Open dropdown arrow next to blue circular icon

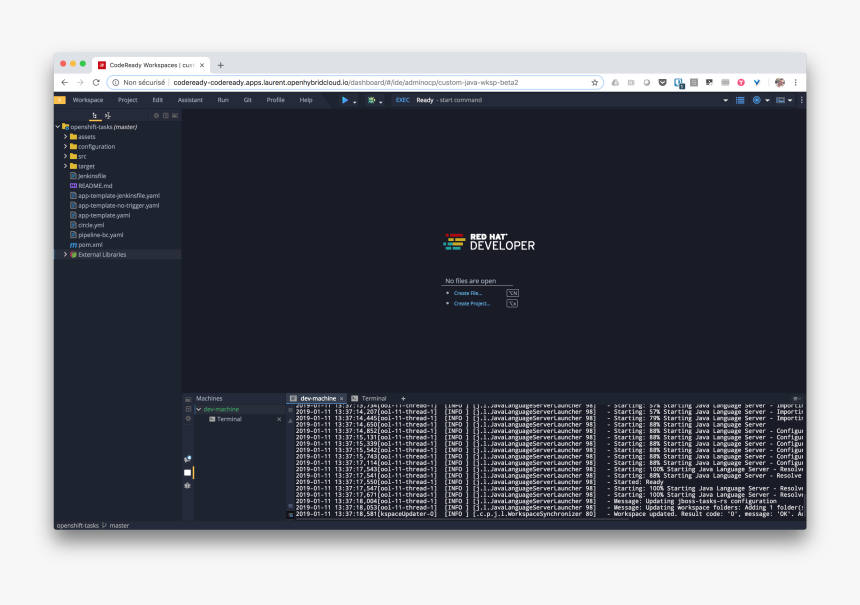coord(767,100)
